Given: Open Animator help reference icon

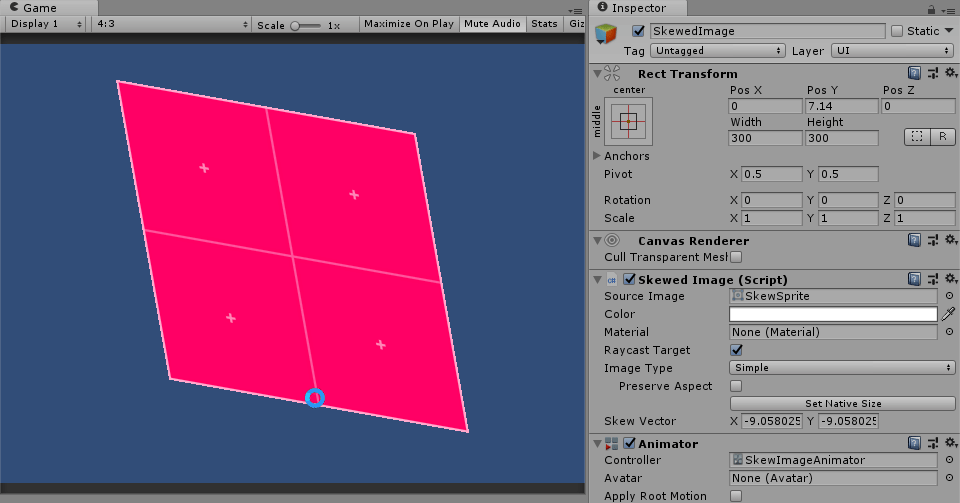Looking at the screenshot, I should [x=914, y=443].
